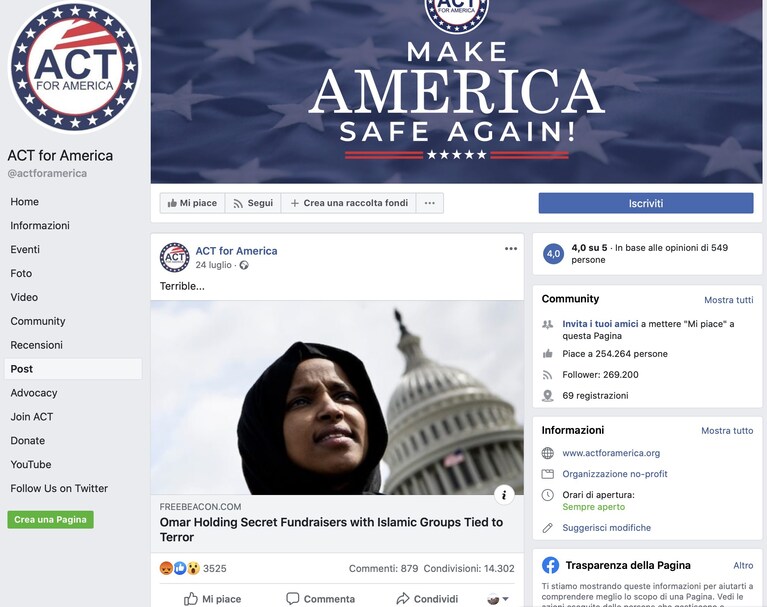
Task: Select Post in the sidebar
Action: [73, 369]
